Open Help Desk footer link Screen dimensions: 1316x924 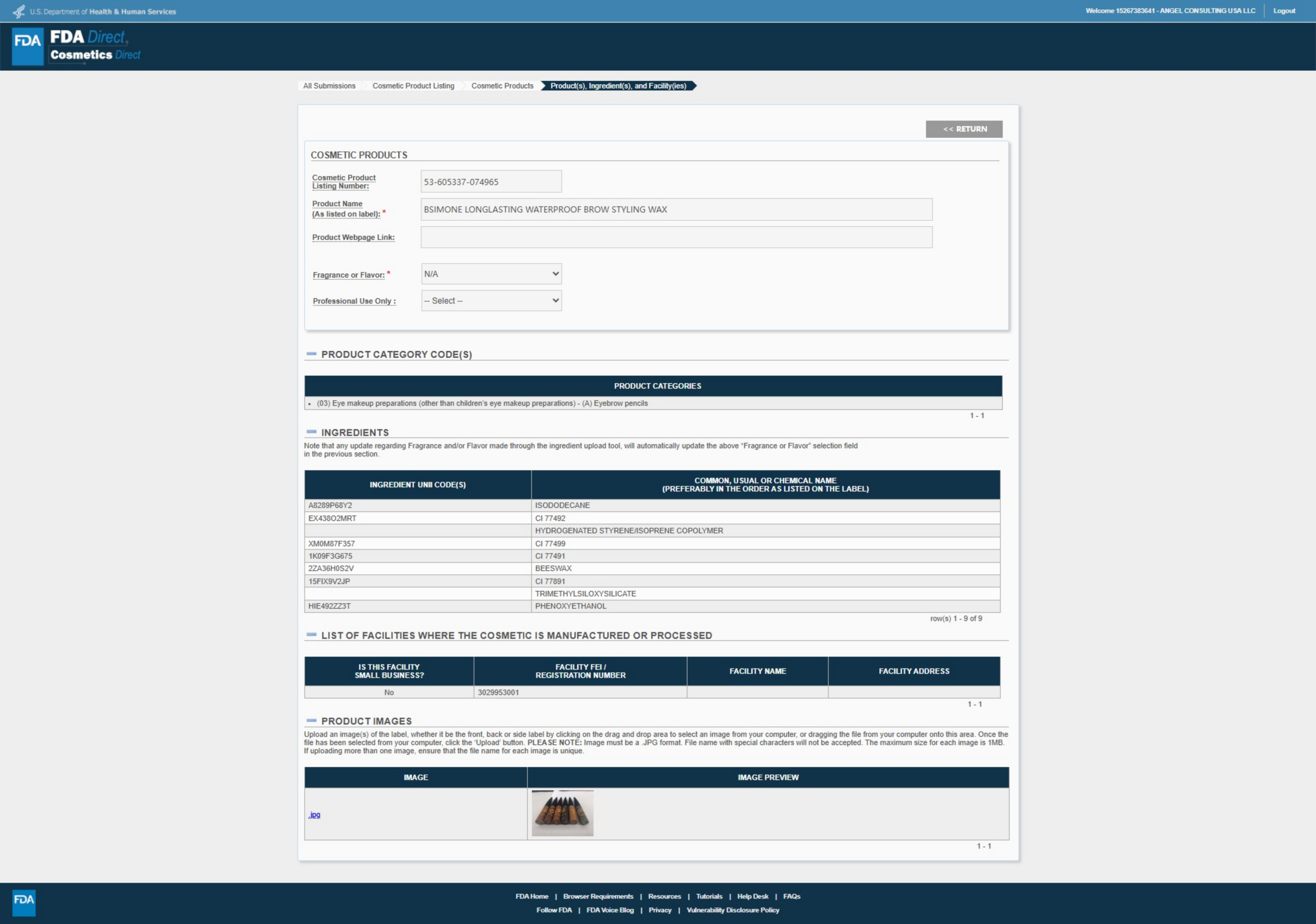coord(752,897)
